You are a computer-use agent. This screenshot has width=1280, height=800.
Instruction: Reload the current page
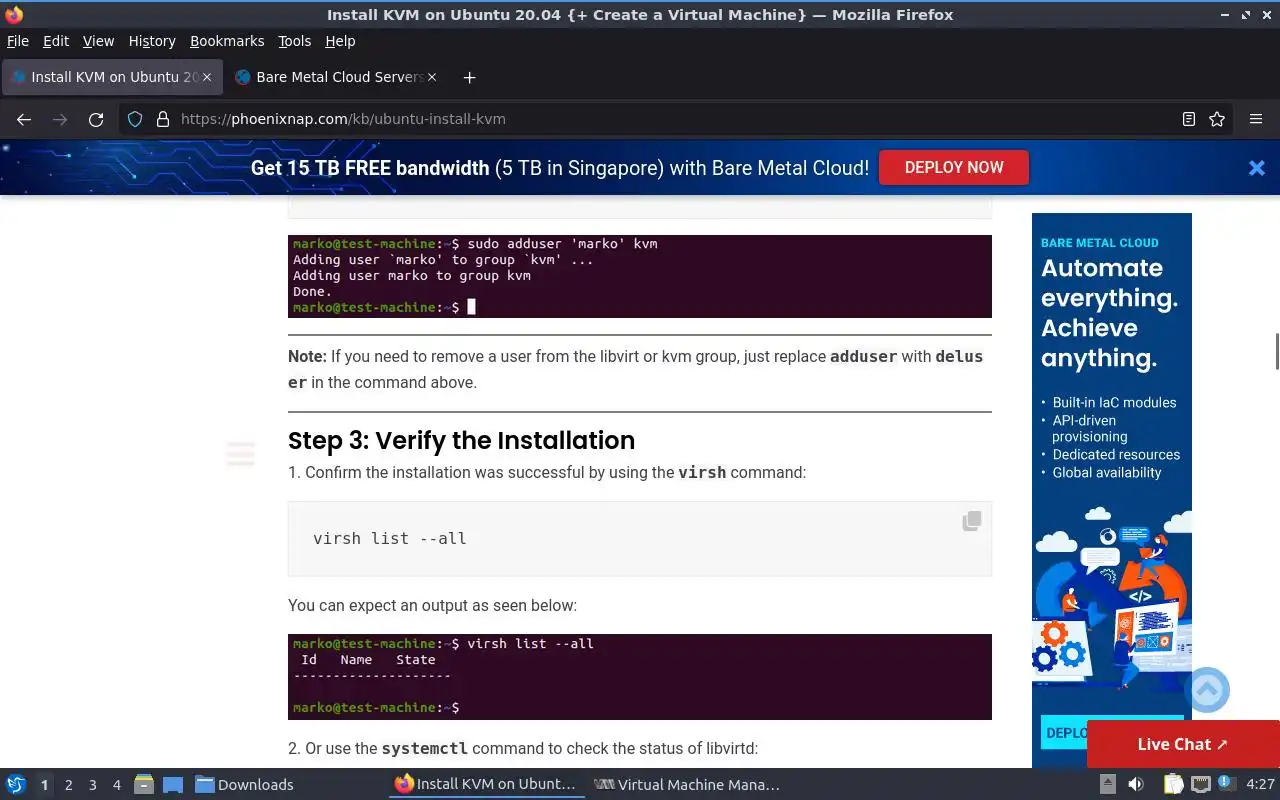[96, 119]
